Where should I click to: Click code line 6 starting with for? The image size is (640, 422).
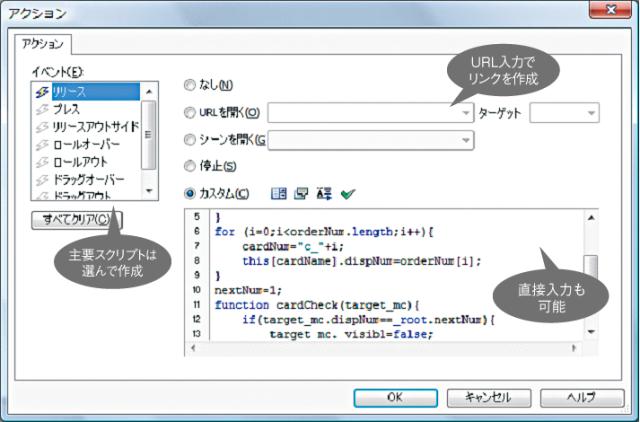coord(324,232)
